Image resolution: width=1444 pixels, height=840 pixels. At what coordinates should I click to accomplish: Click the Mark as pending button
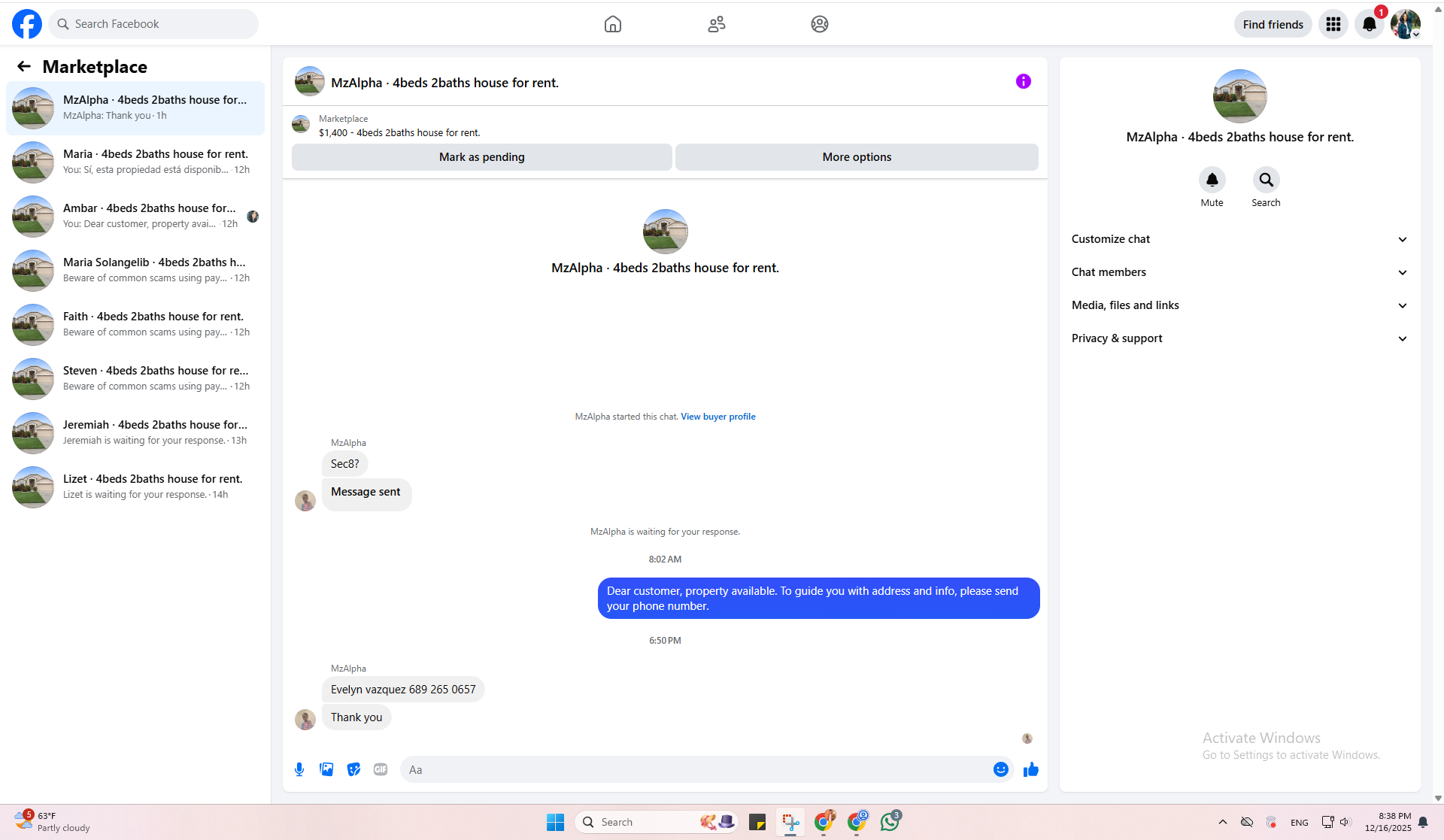pos(482,157)
